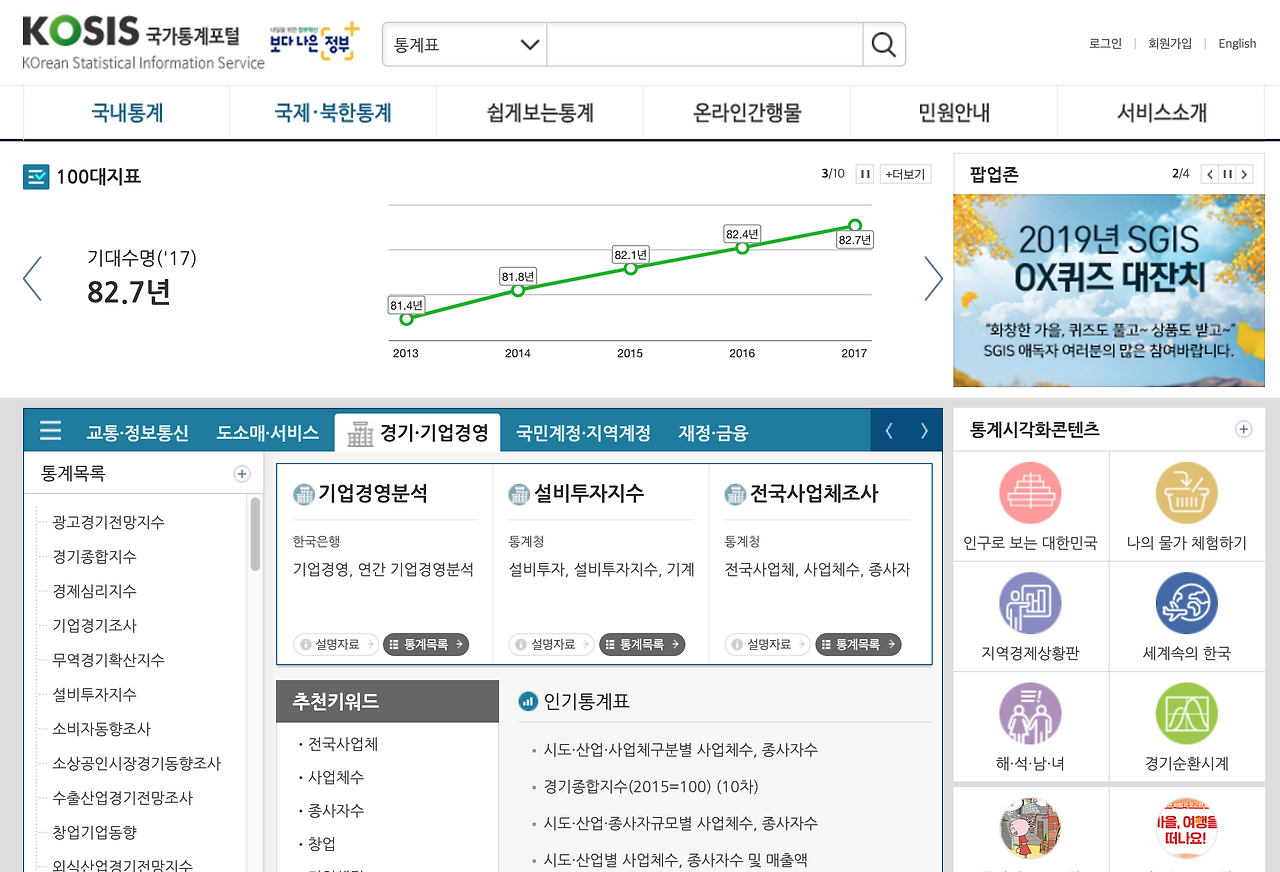
Task: Click the search magnifier icon
Action: pos(884,44)
